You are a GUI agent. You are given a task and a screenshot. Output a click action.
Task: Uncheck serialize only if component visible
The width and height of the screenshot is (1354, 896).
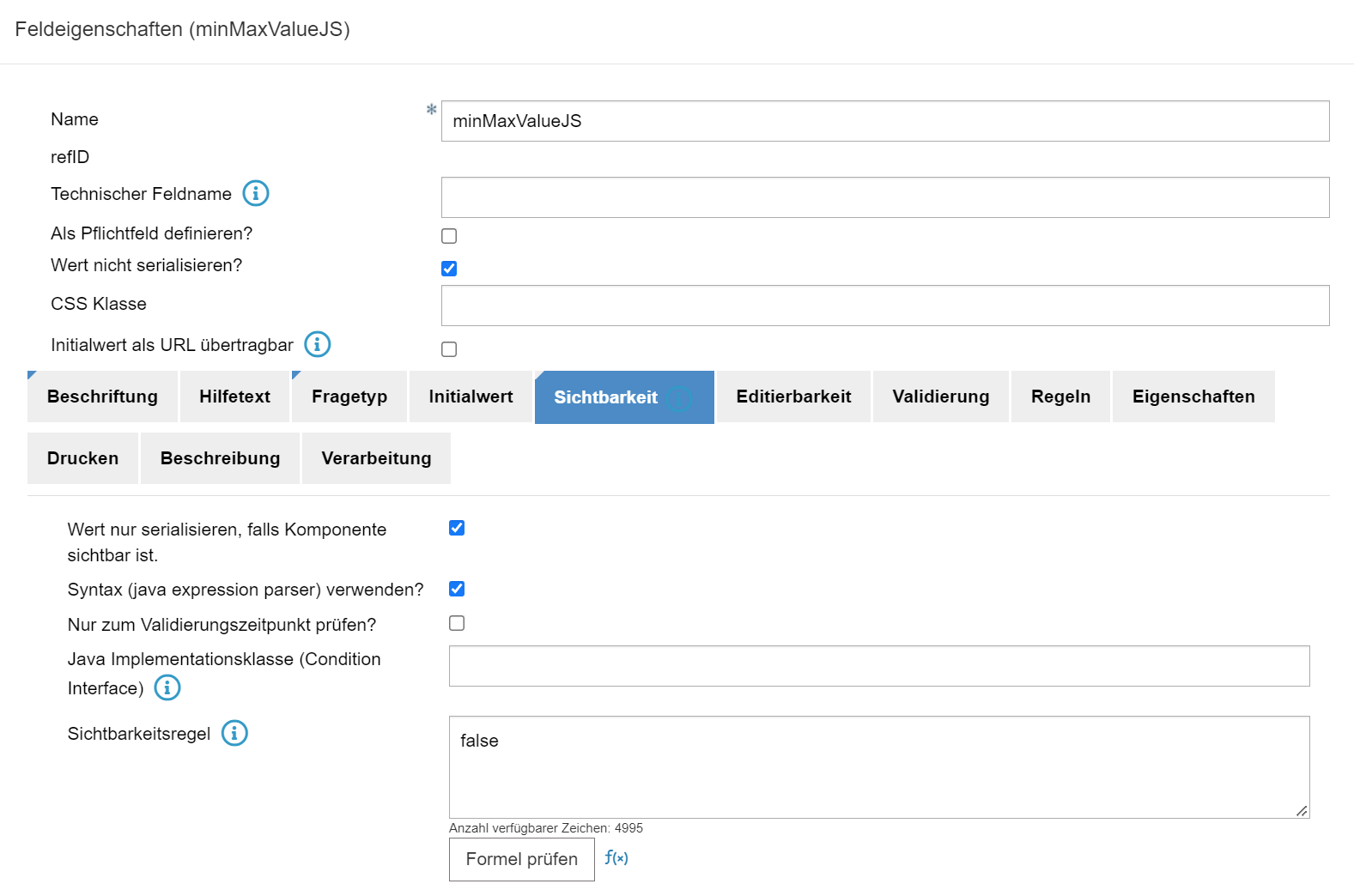457,528
